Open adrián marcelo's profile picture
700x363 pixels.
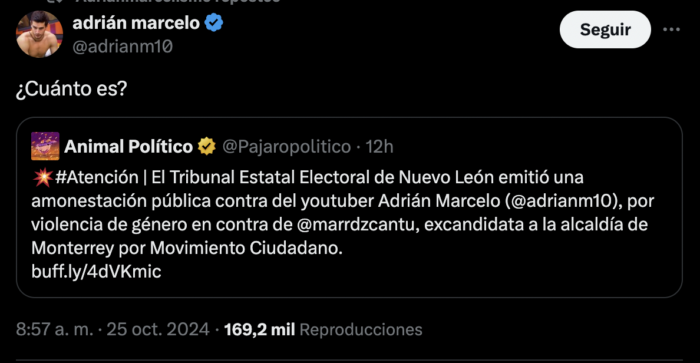tap(39, 34)
